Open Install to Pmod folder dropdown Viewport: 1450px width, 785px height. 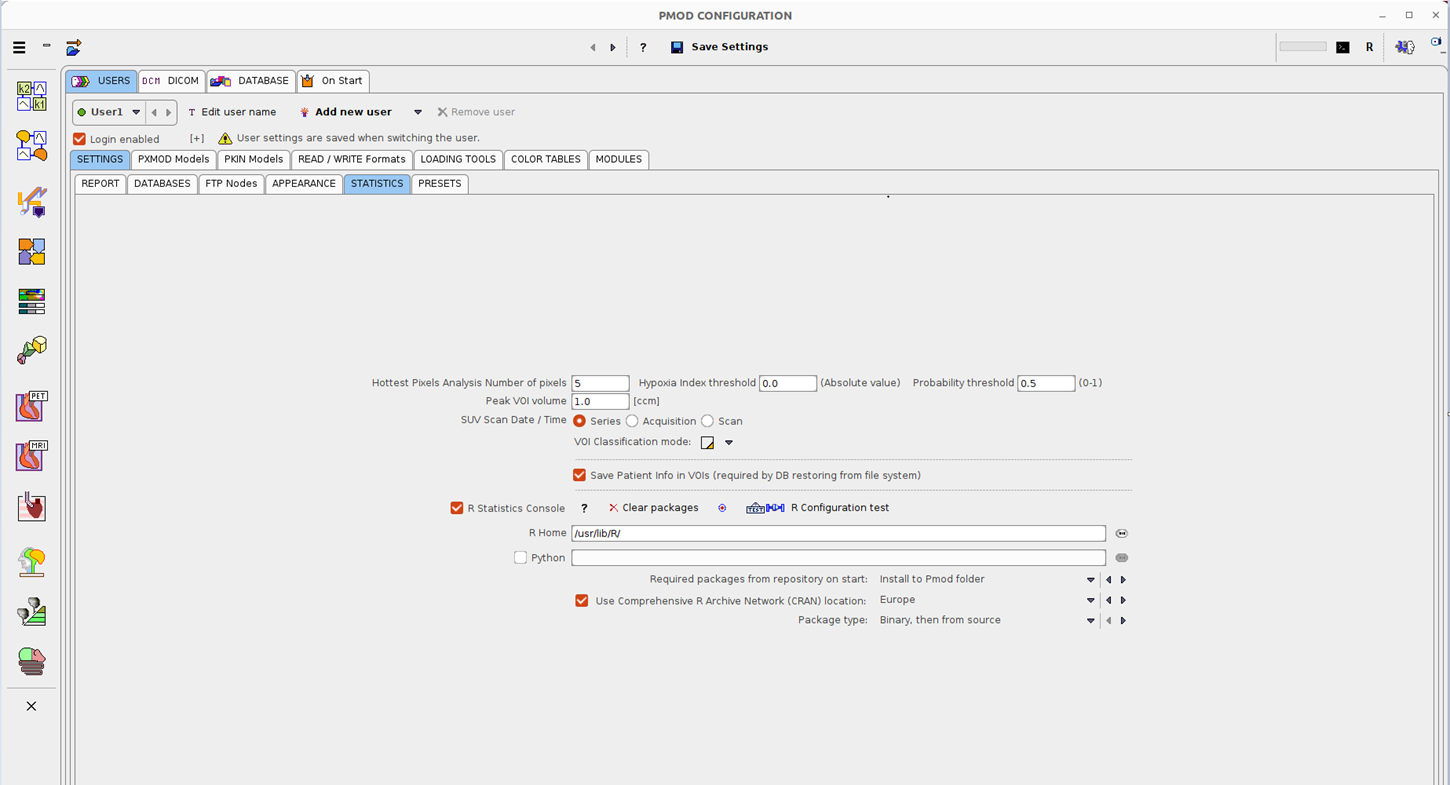coord(1090,580)
